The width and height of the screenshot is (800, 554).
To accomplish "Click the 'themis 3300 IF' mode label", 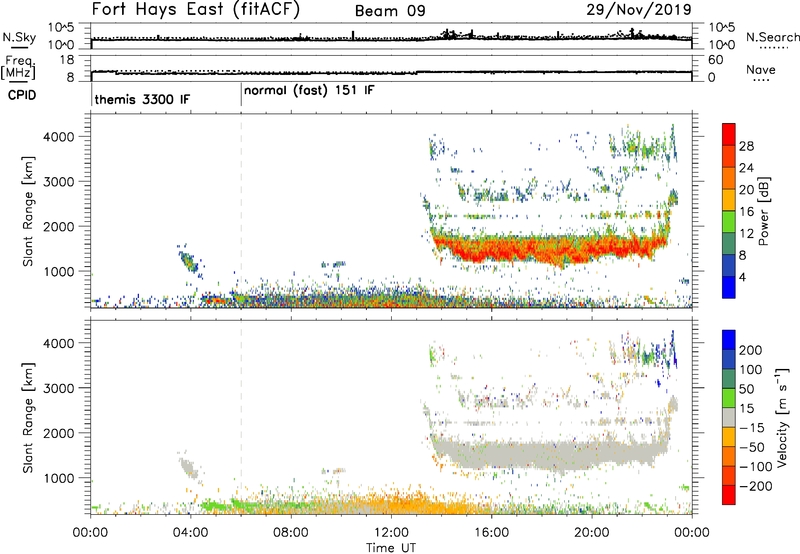I will point(142,99).
